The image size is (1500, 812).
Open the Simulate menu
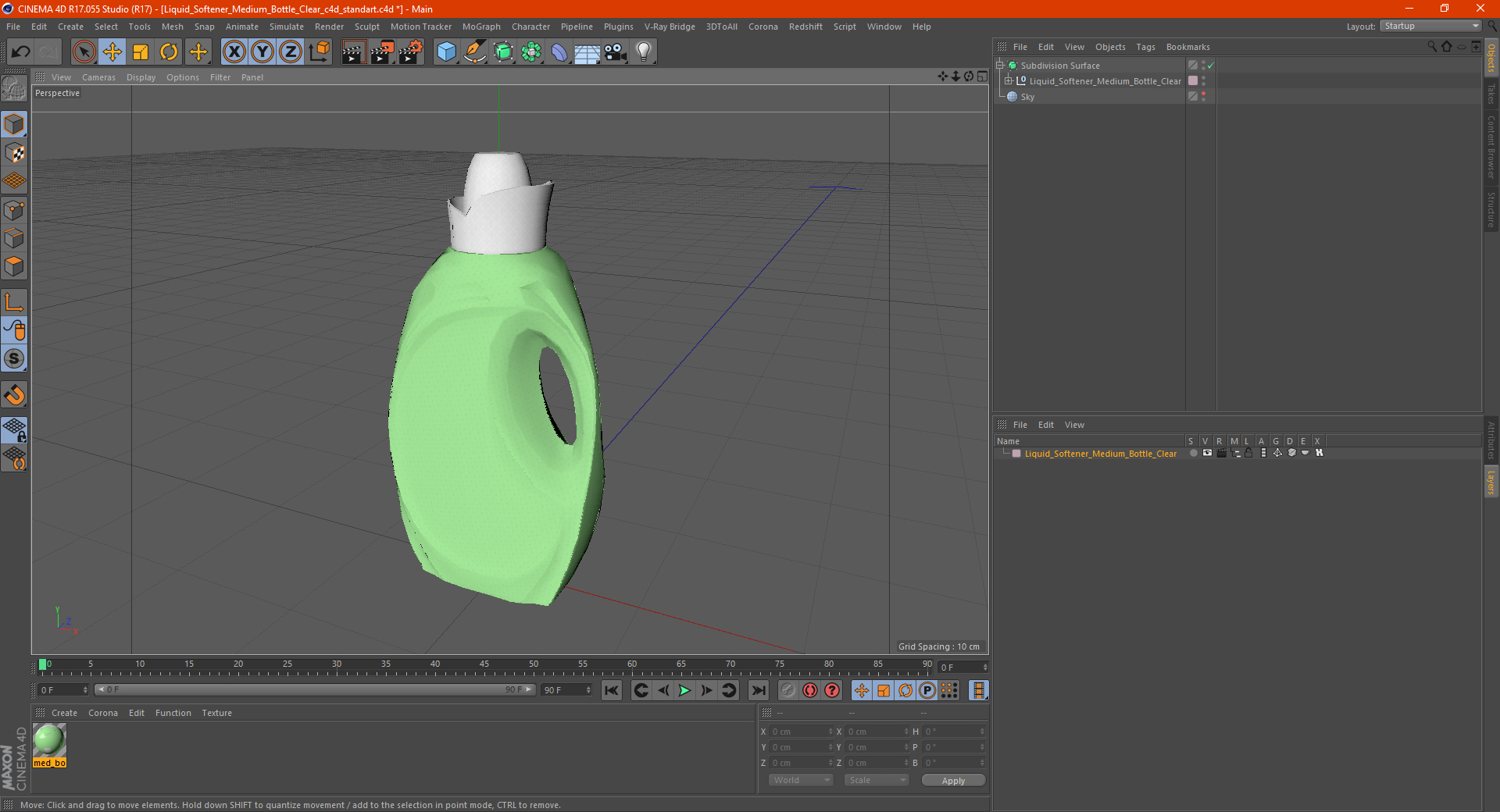pos(287,27)
